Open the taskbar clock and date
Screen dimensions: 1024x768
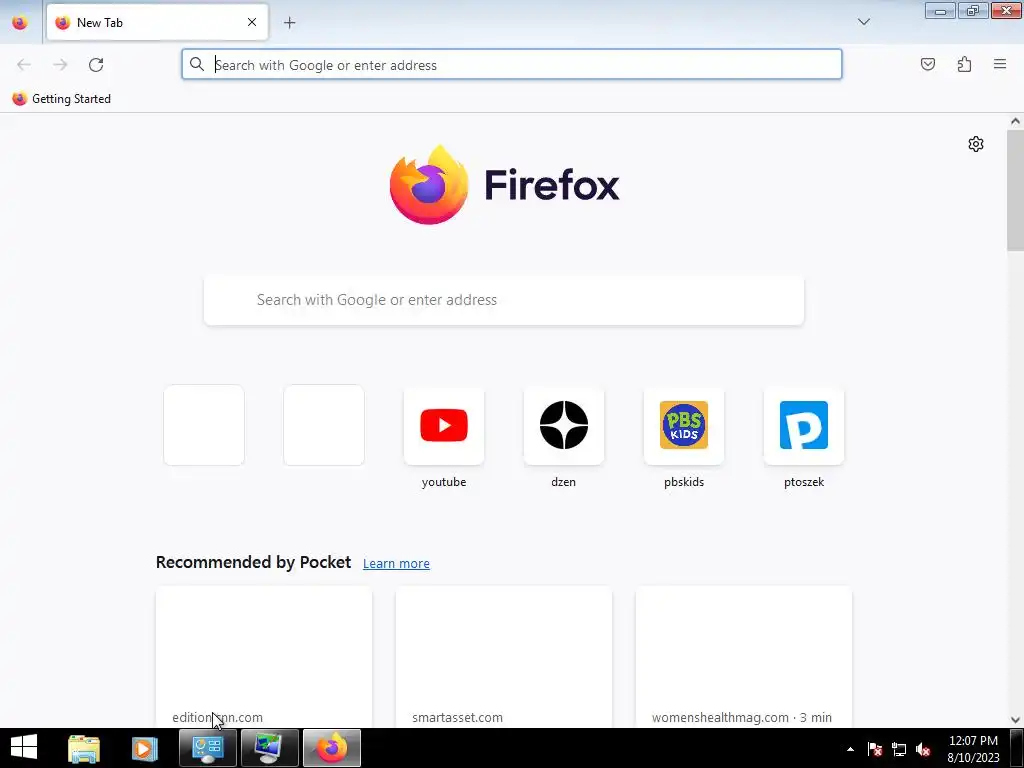tap(973, 749)
